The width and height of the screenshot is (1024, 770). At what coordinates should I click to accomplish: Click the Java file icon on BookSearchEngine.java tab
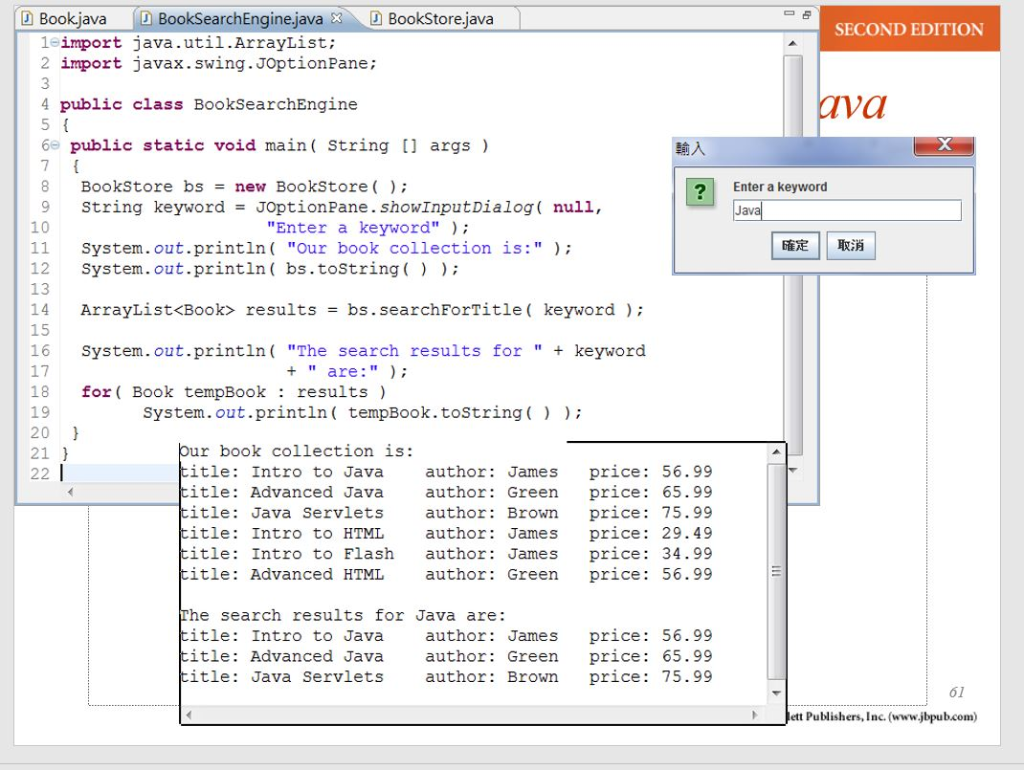[x=148, y=17]
